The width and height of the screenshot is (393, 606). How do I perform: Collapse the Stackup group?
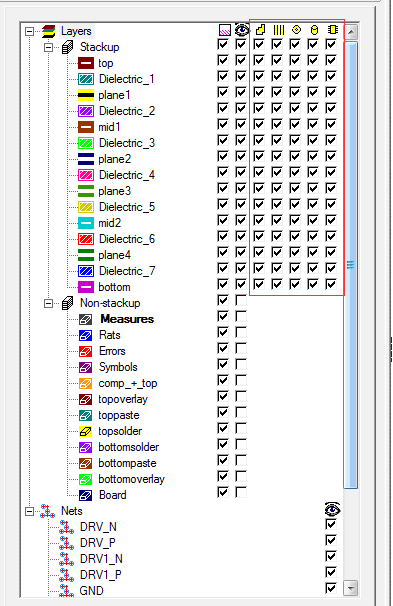click(48, 48)
